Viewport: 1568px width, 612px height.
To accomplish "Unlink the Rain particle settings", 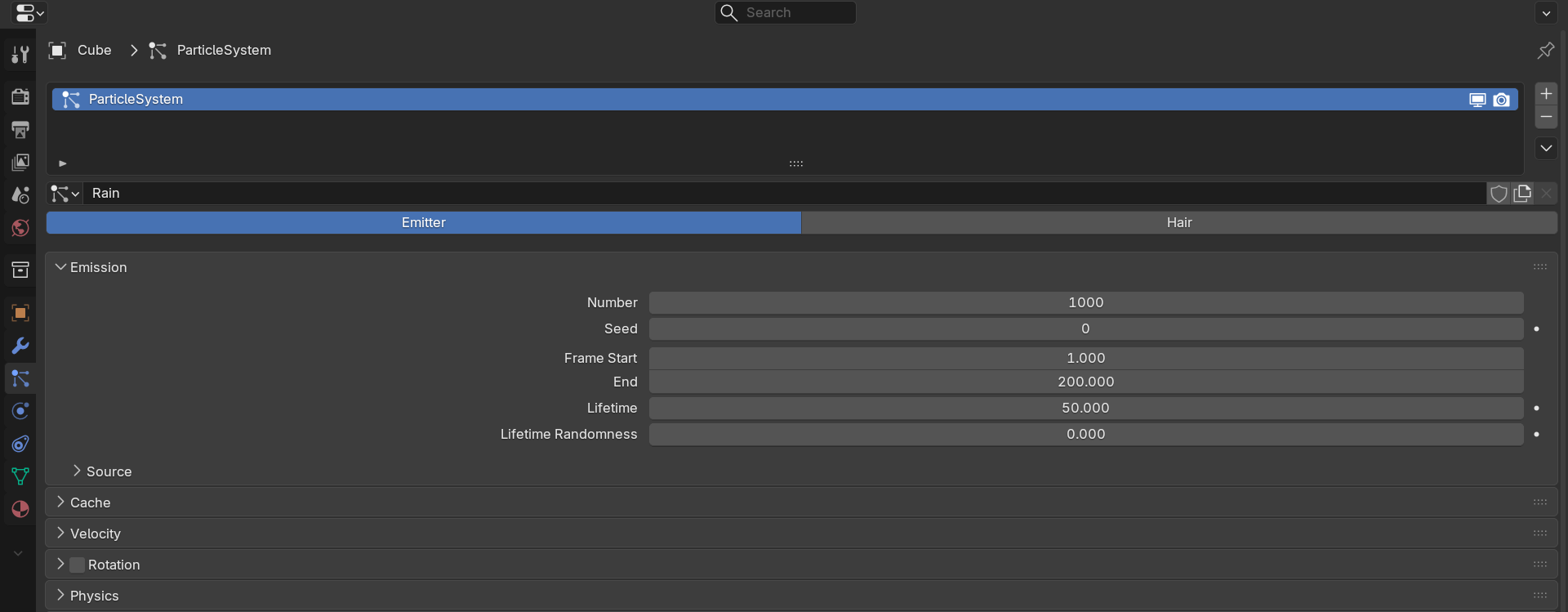I will click(x=1546, y=194).
